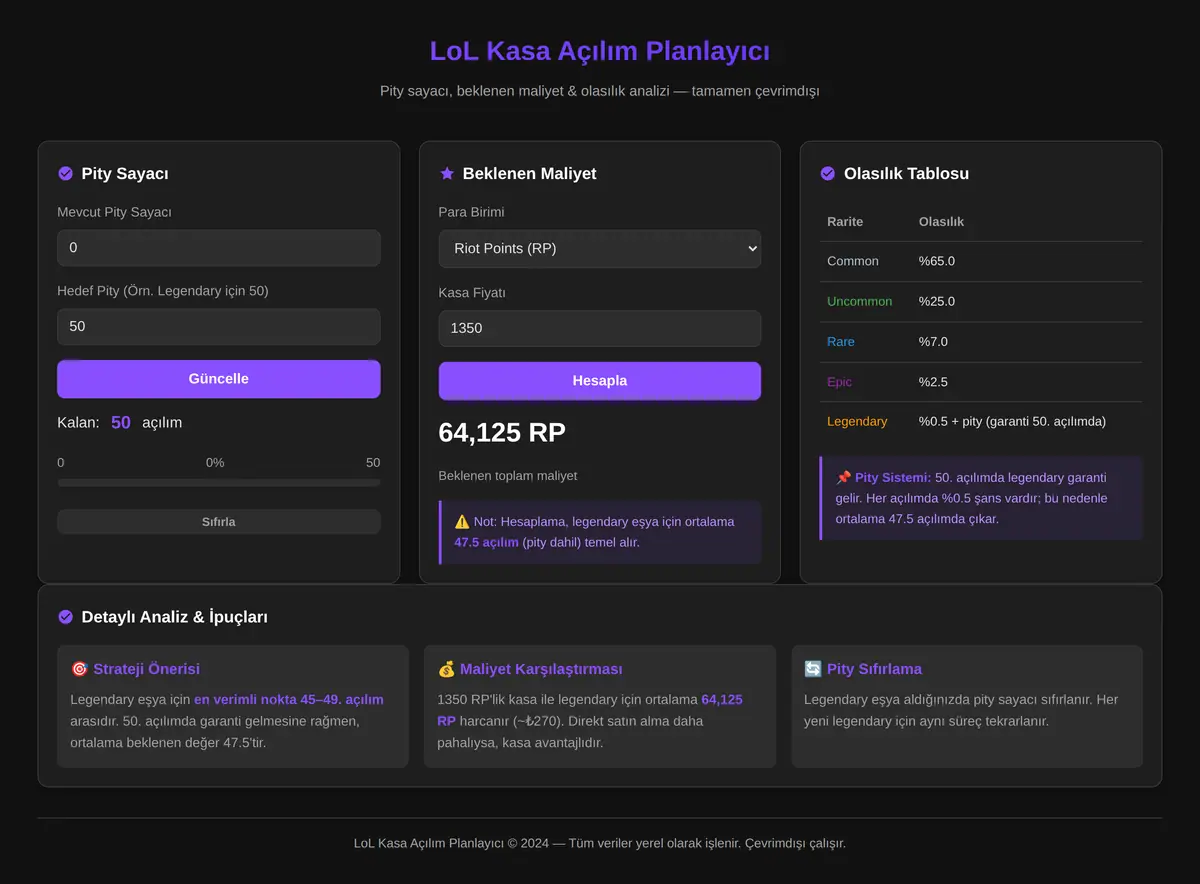Click the 'en verimli nokta 45–49. açılım' text
1200x884 pixels.
289,700
